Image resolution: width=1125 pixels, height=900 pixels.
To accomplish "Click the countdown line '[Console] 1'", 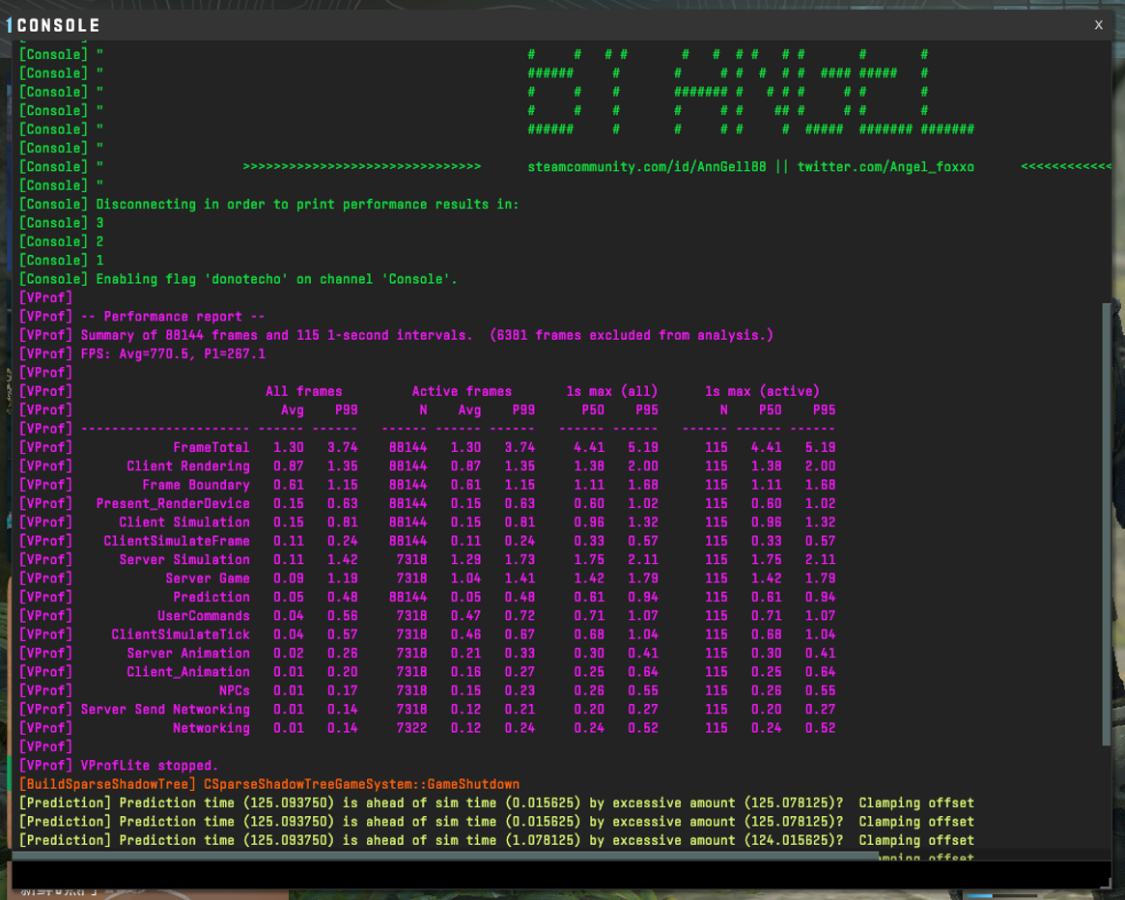I will click(61, 260).
